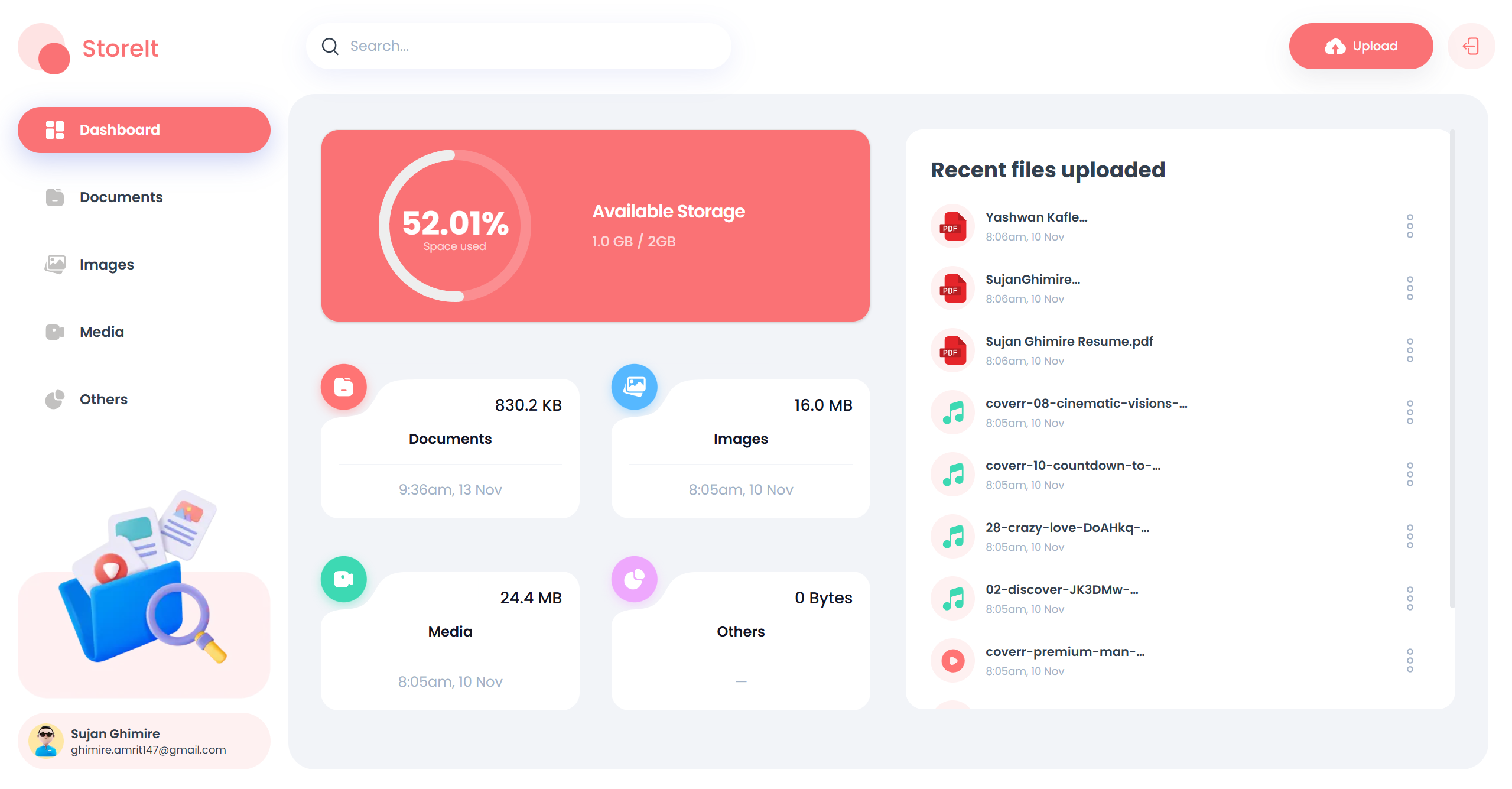This screenshot has width=1512, height=789.
Task: Open options menu for coverr-08-cinematic-visions file
Action: tap(1410, 413)
